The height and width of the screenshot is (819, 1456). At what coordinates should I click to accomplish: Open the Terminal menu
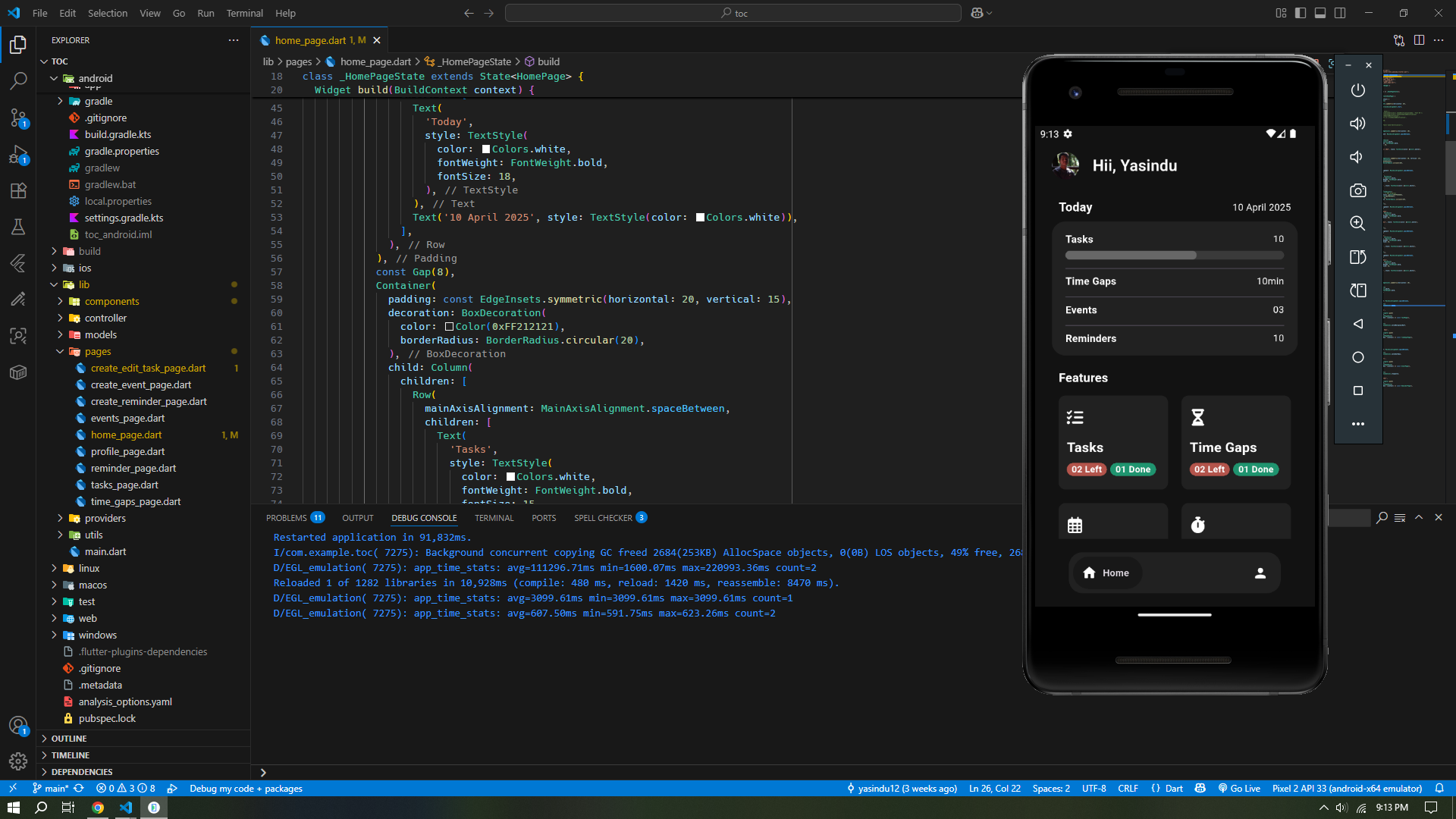pyautogui.click(x=244, y=13)
